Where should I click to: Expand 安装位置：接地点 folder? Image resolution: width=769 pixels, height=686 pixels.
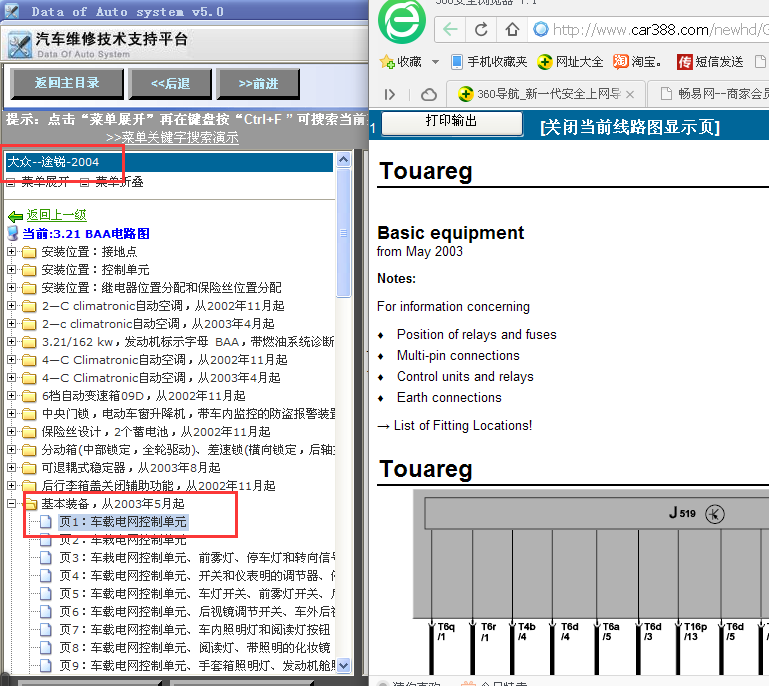pyautogui.click(x=11, y=252)
